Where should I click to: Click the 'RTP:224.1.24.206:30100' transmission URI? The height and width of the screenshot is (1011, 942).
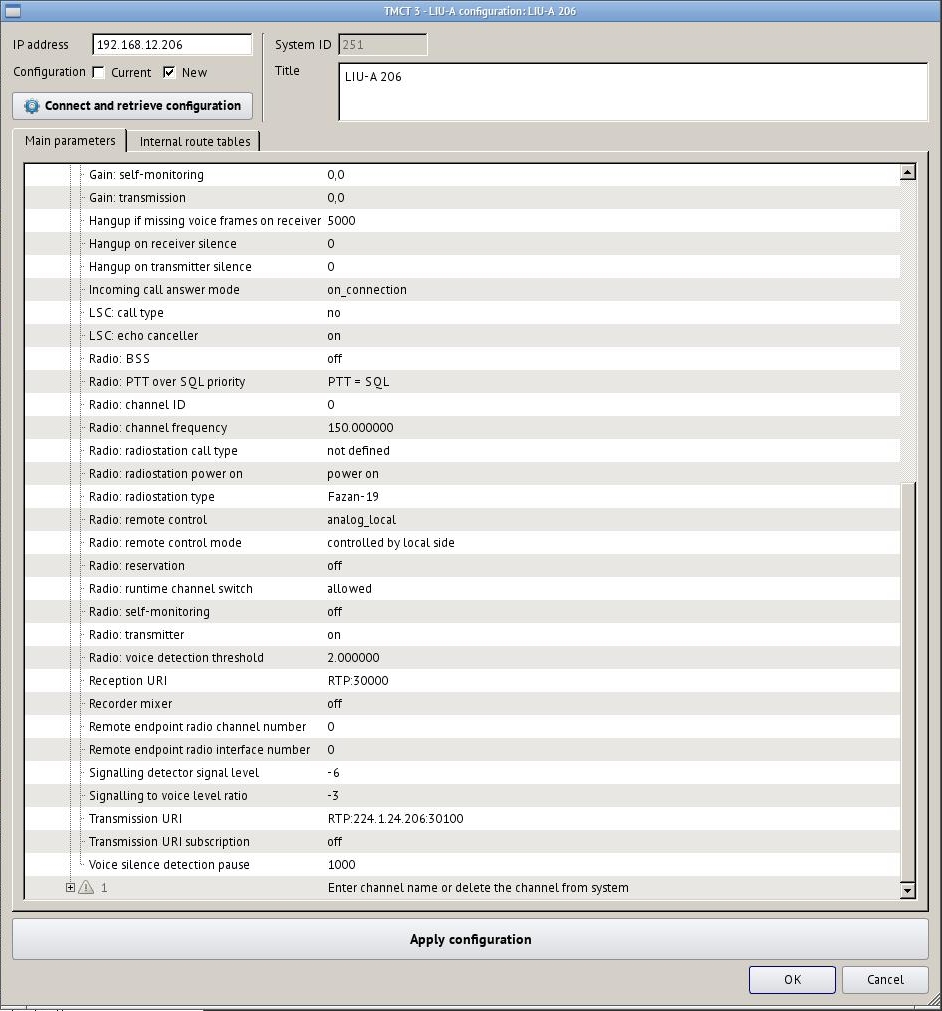[395, 819]
